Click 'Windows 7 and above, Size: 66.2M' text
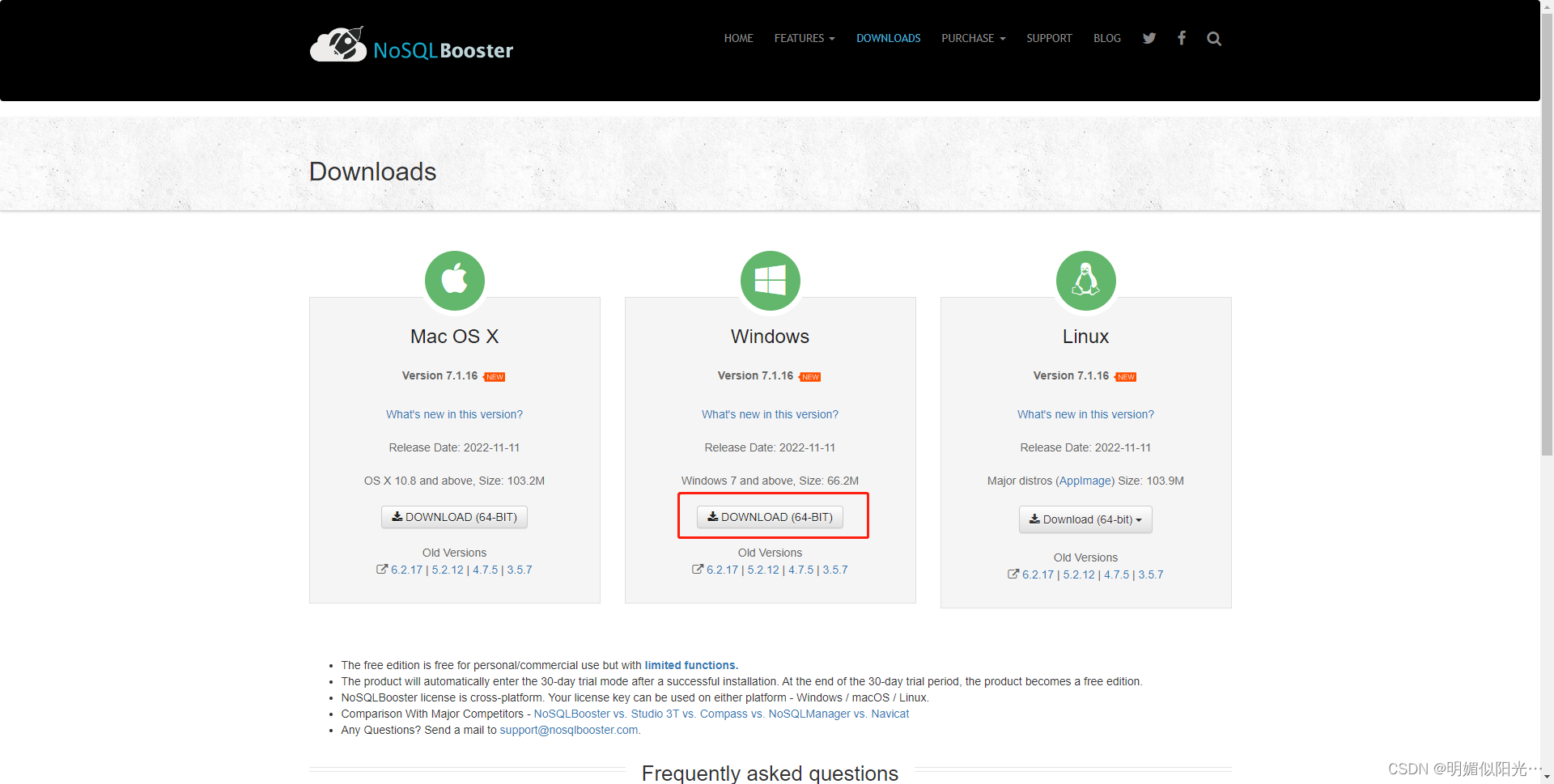Image resolution: width=1554 pixels, height=784 pixels. click(x=771, y=481)
